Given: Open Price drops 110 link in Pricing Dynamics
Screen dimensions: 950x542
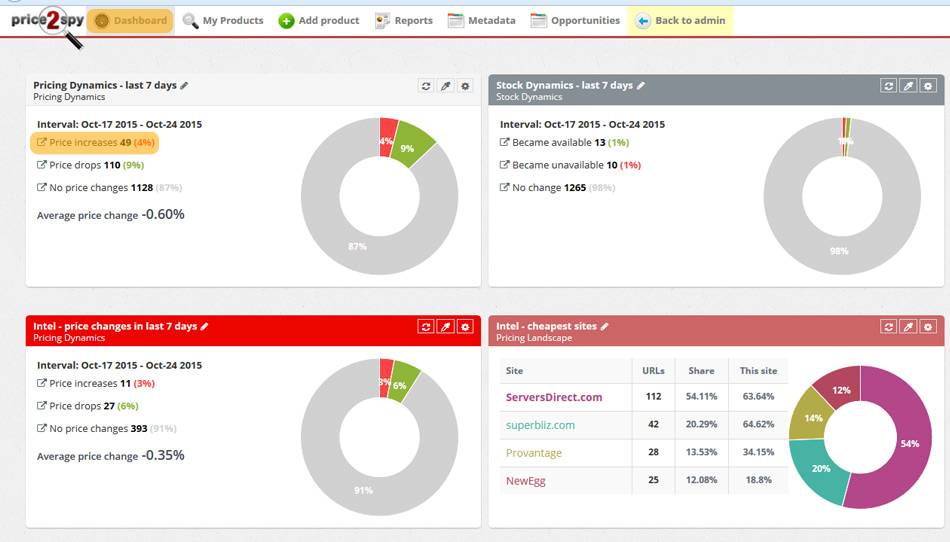Looking at the screenshot, I should [84, 165].
